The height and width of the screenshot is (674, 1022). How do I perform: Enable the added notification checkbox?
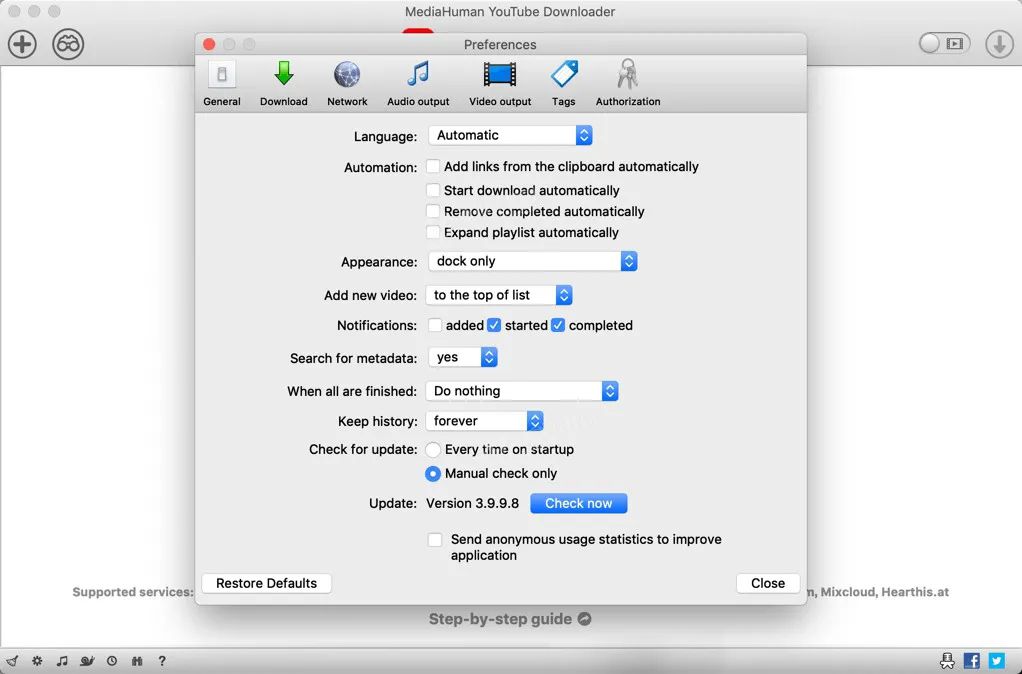(435, 325)
